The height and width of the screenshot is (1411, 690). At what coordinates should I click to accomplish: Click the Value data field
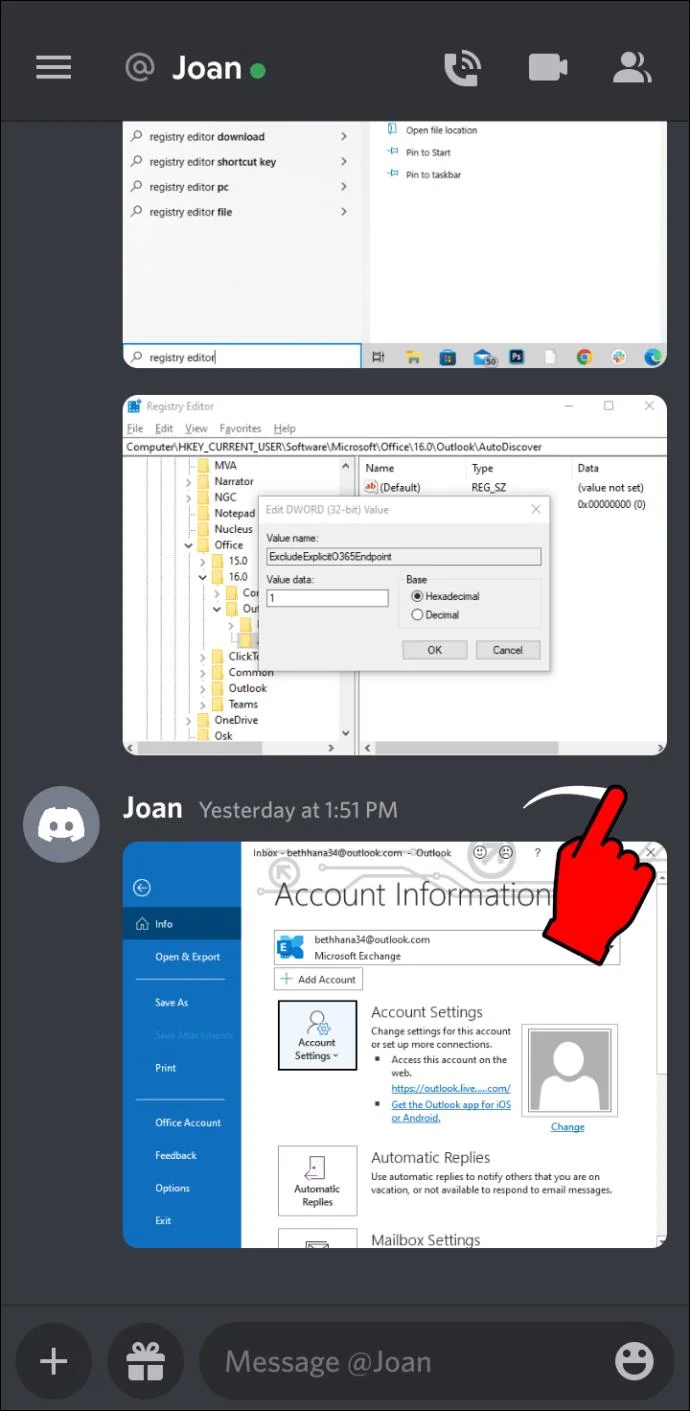pyautogui.click(x=327, y=598)
